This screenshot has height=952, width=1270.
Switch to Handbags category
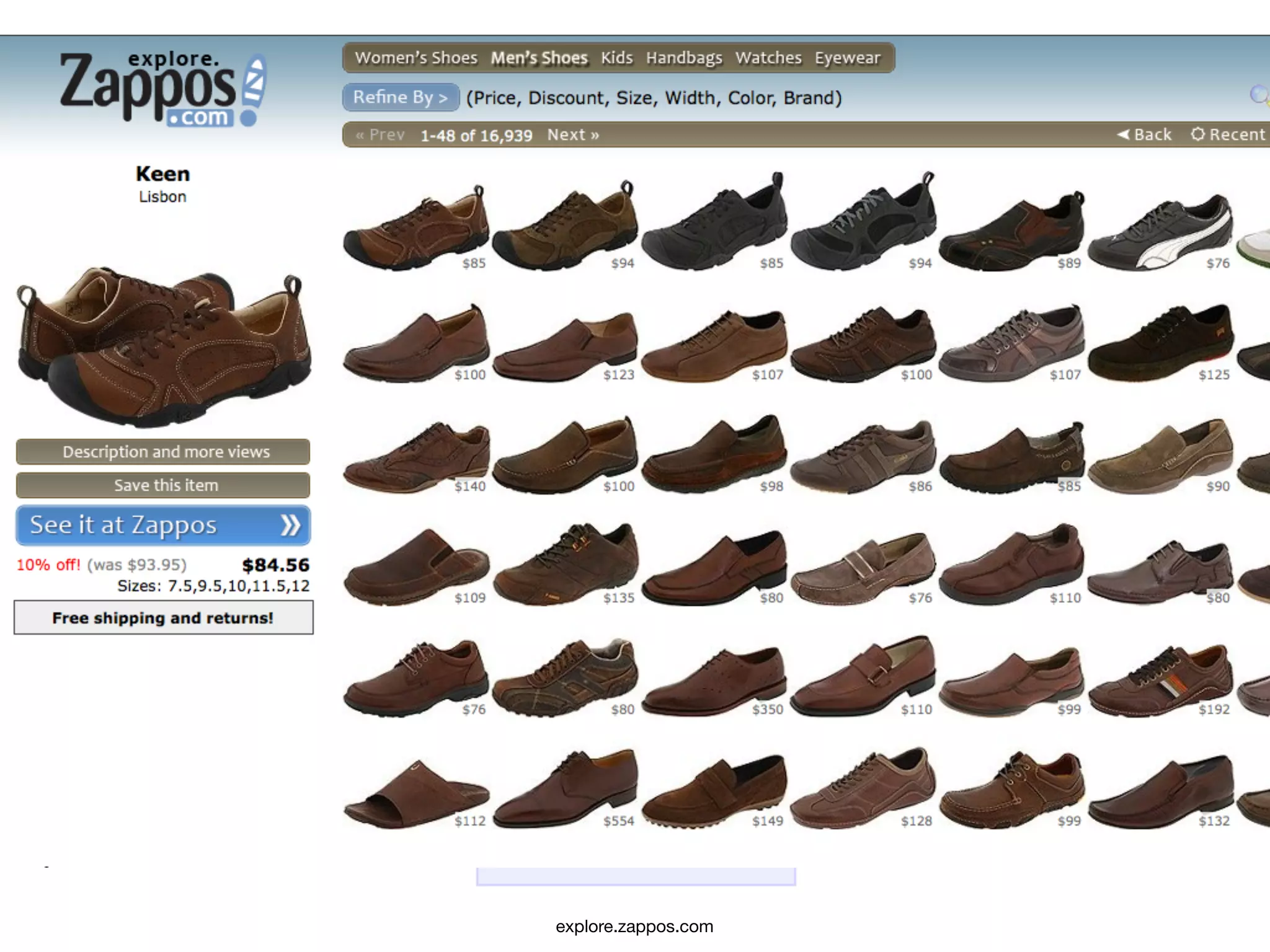pyautogui.click(x=684, y=58)
